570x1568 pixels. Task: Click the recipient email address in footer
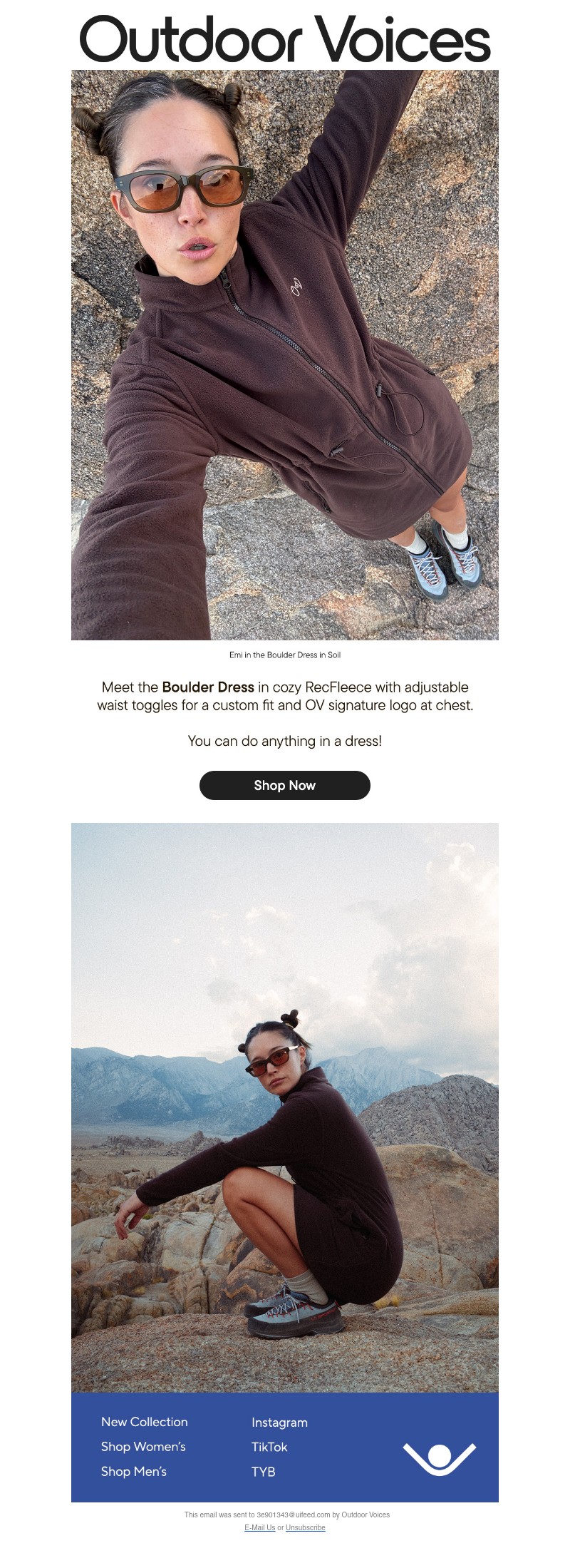(294, 1515)
